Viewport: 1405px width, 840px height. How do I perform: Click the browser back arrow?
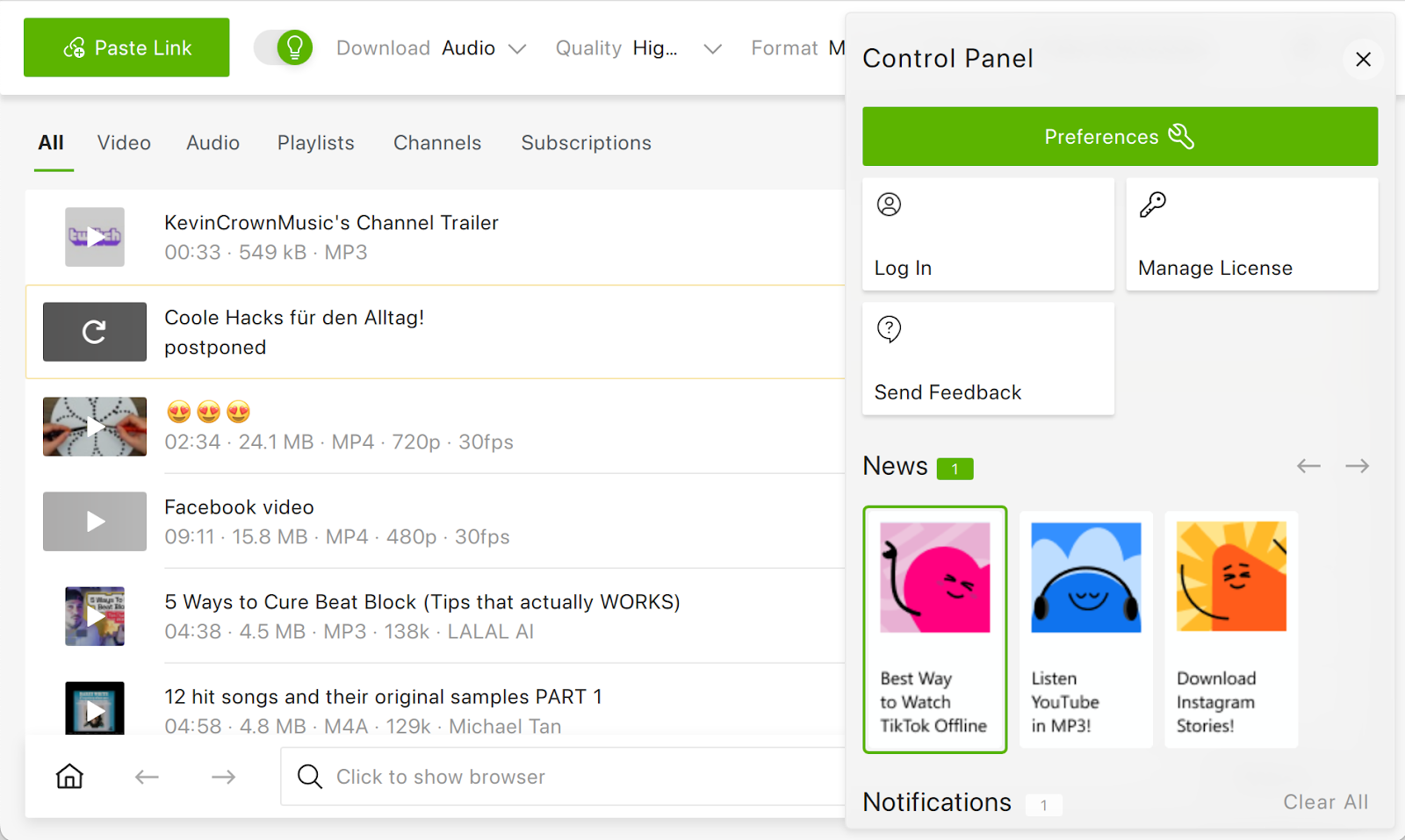click(x=147, y=777)
